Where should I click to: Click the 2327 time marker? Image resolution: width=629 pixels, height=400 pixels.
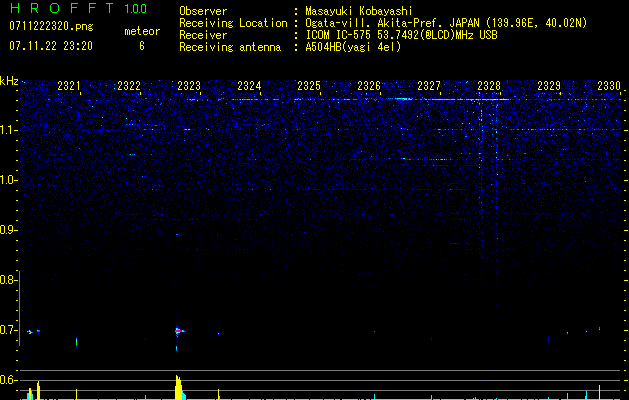click(428, 85)
